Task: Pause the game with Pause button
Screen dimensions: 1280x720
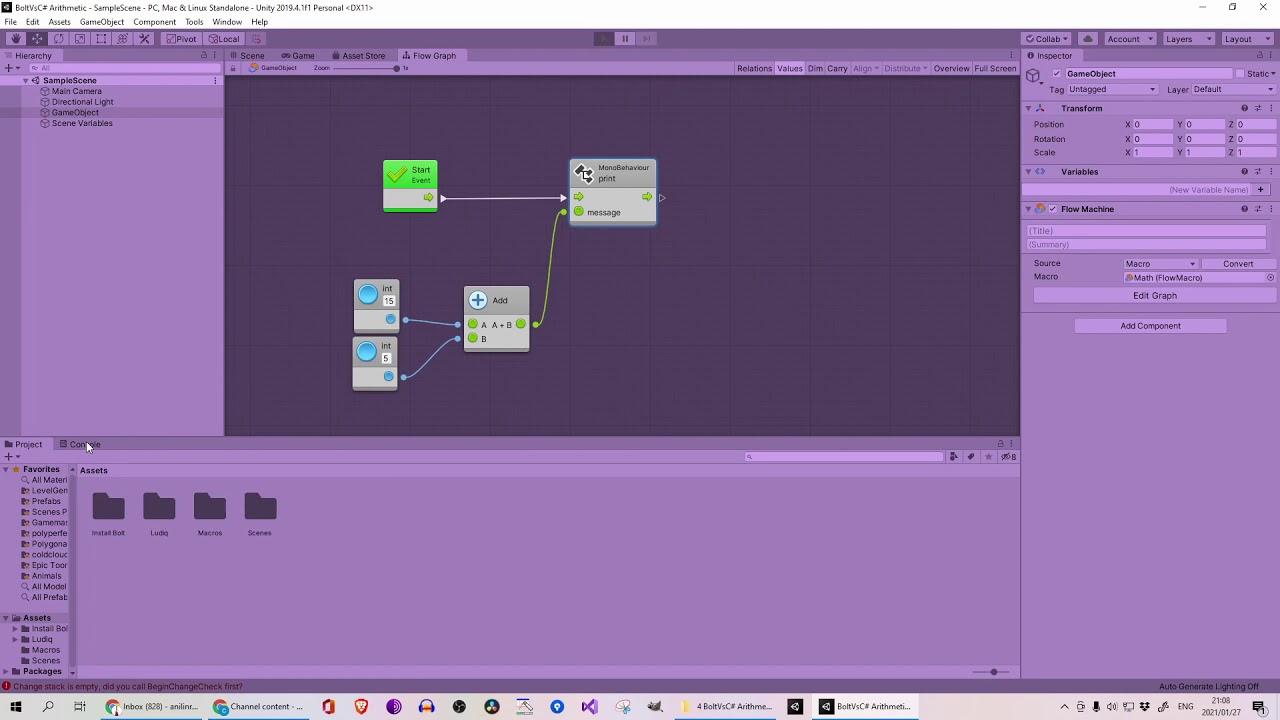Action: (x=625, y=39)
